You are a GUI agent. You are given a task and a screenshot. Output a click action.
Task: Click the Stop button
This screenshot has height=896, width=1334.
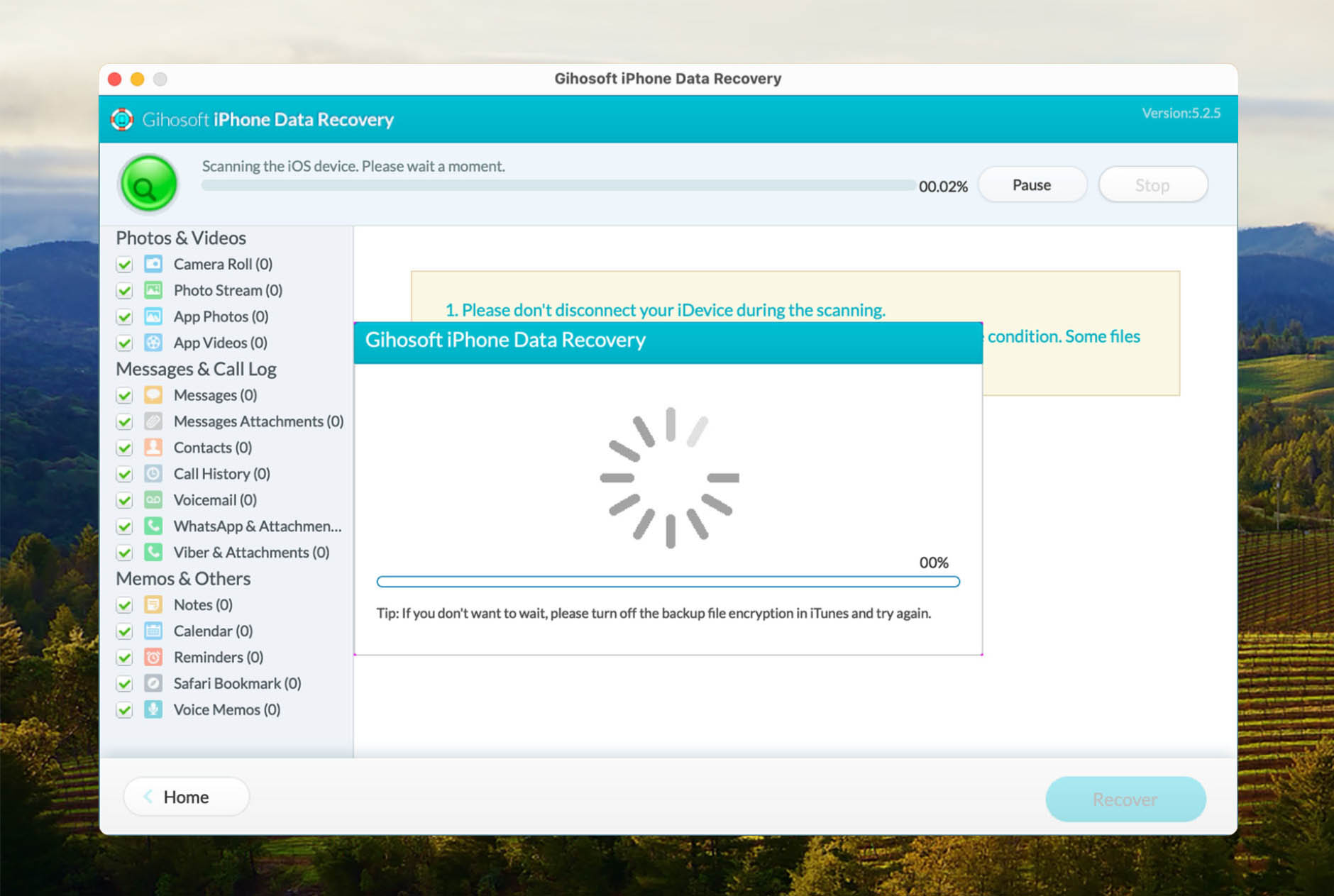(x=1152, y=184)
